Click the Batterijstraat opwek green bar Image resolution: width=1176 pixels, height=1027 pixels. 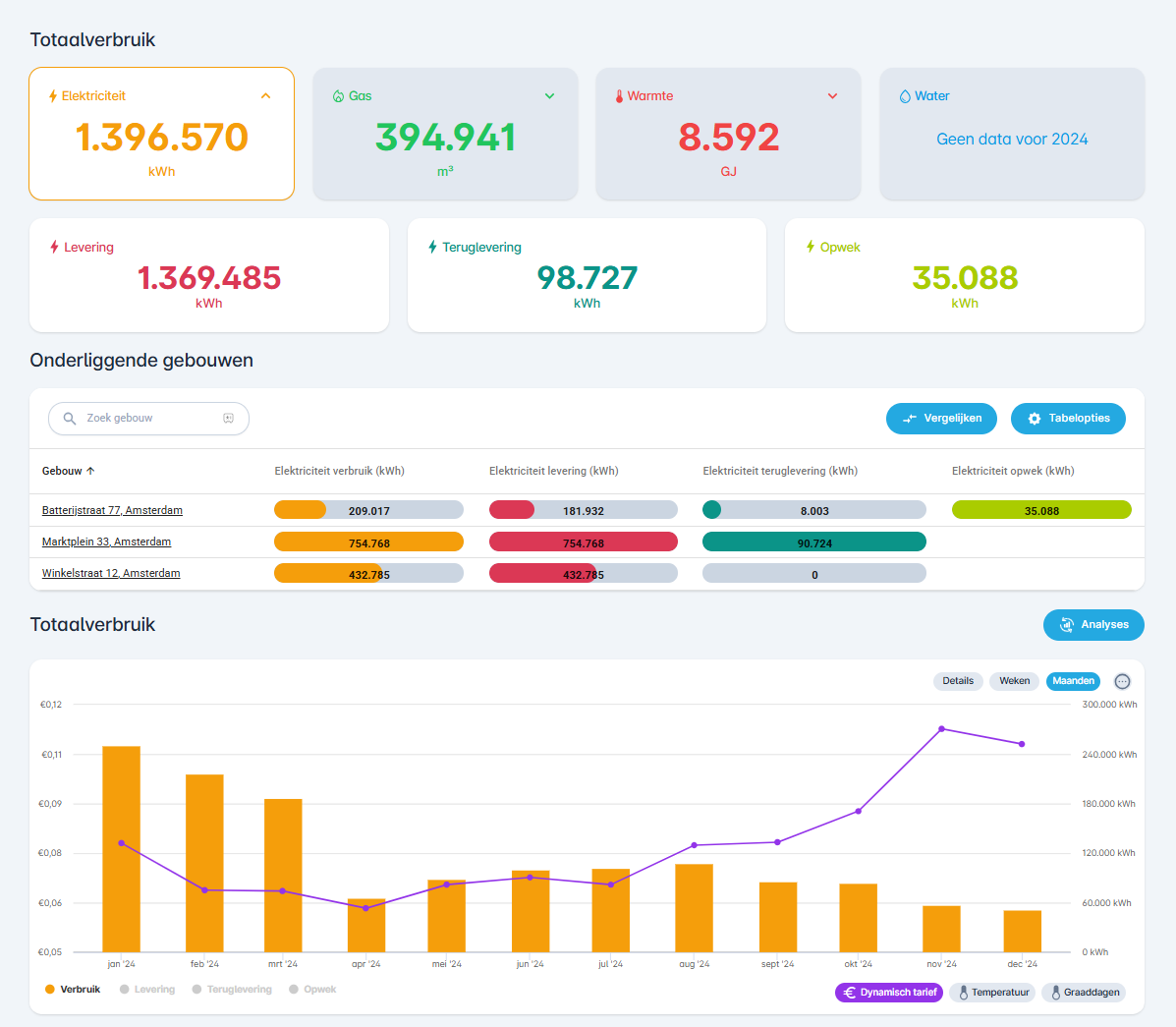tap(1041, 510)
